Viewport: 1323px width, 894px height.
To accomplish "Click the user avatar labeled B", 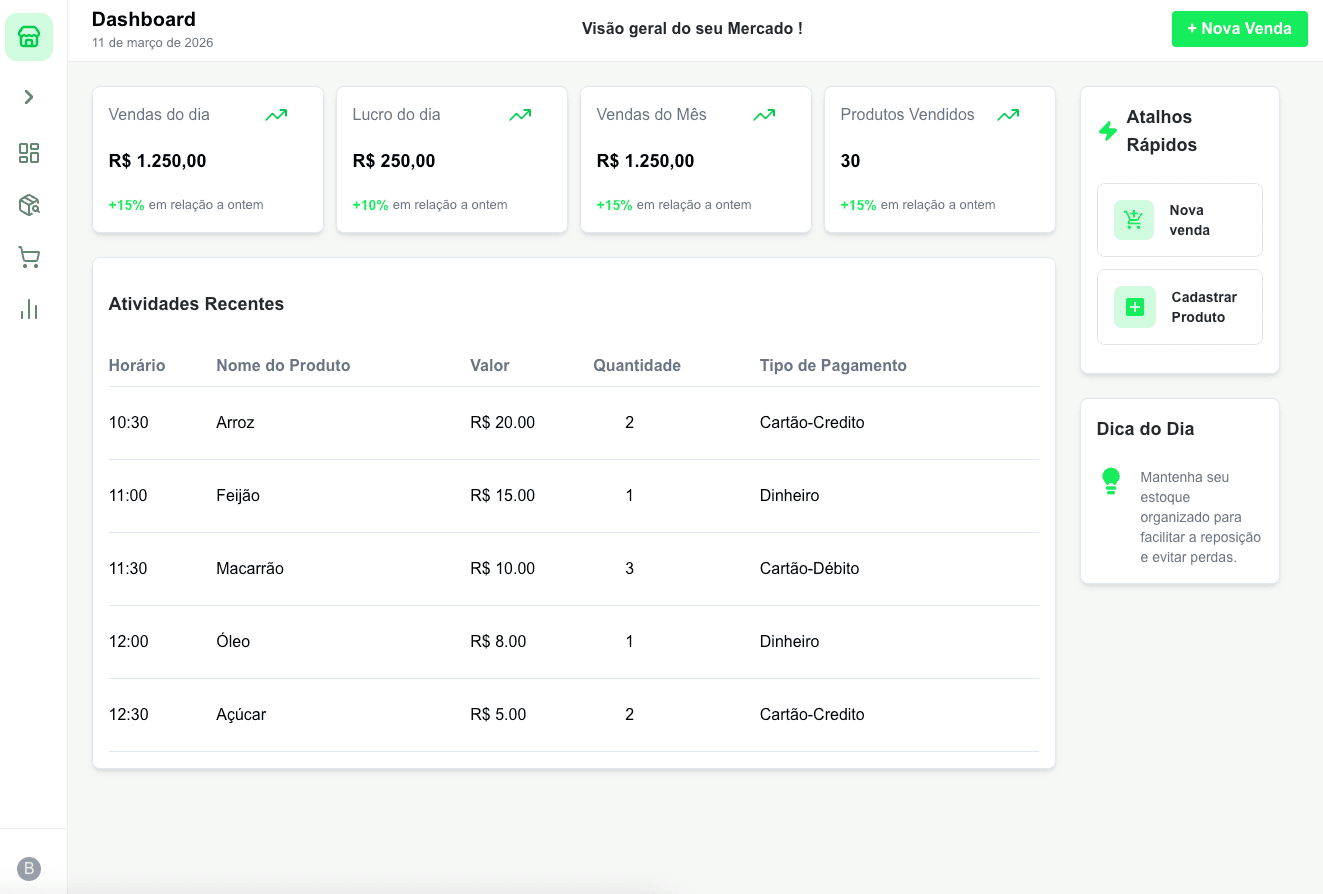I will [29, 868].
